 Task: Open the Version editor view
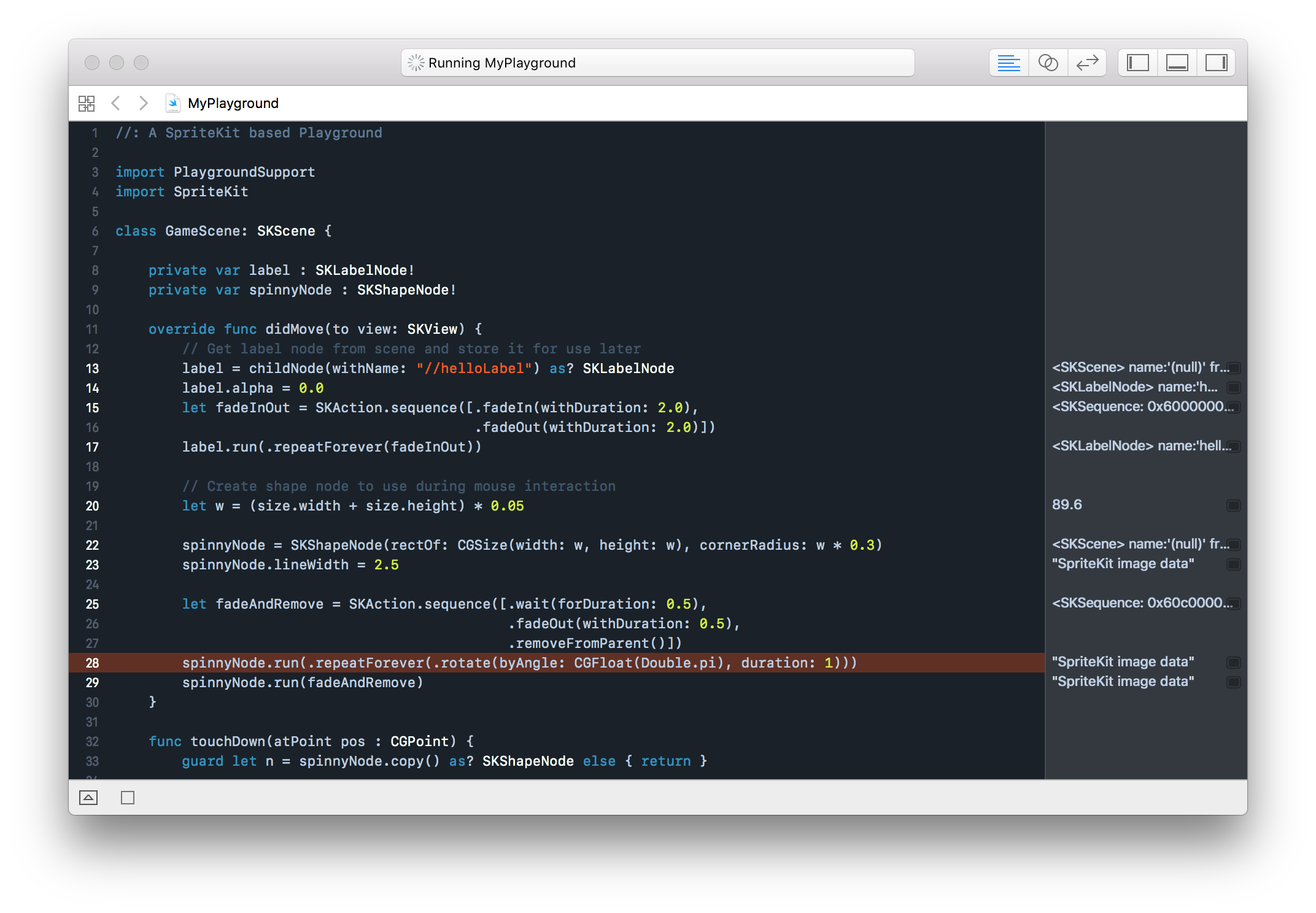pos(1087,63)
